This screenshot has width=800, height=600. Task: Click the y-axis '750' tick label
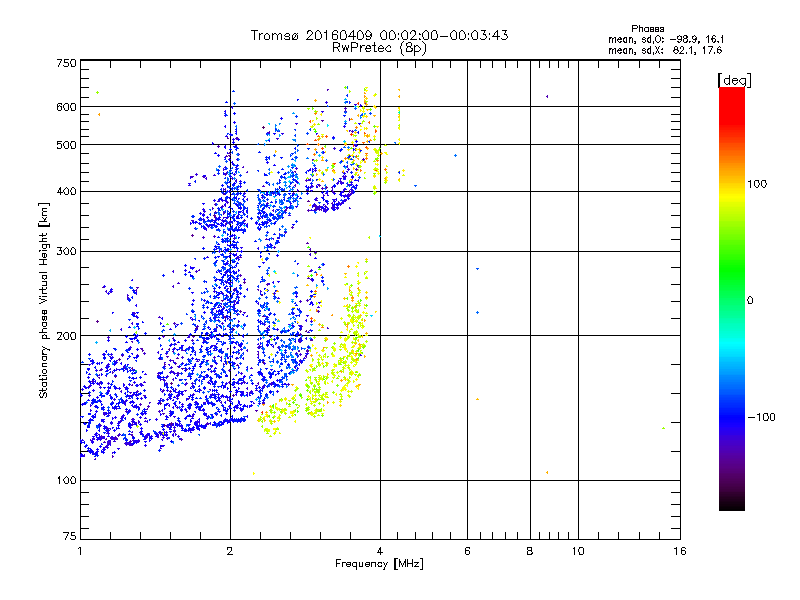point(66,63)
